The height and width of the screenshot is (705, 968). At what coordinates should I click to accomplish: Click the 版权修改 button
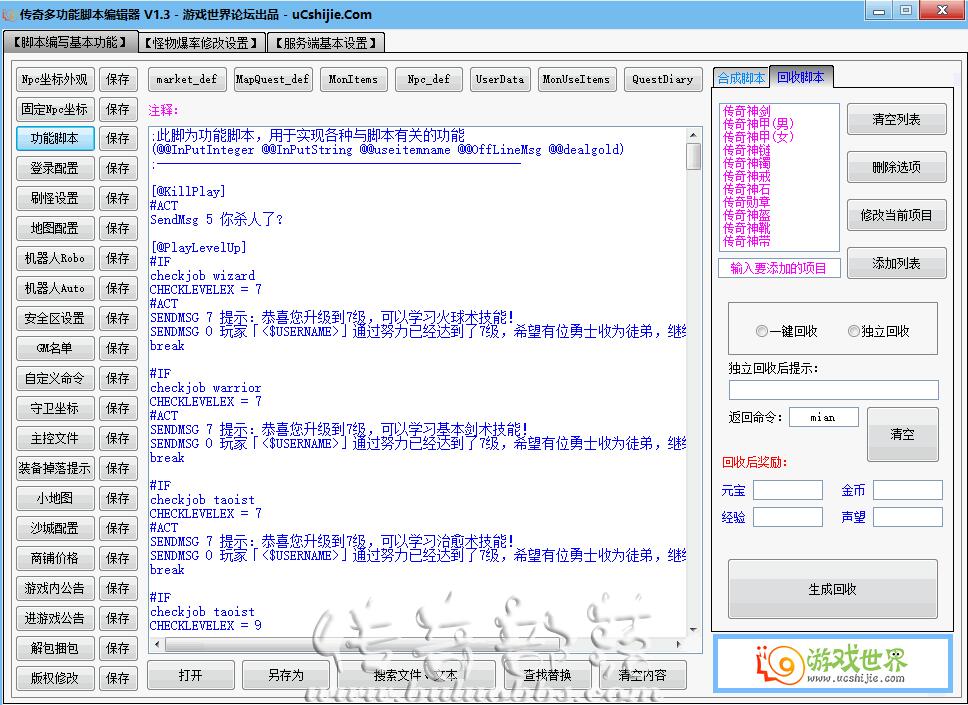pyautogui.click(x=55, y=678)
